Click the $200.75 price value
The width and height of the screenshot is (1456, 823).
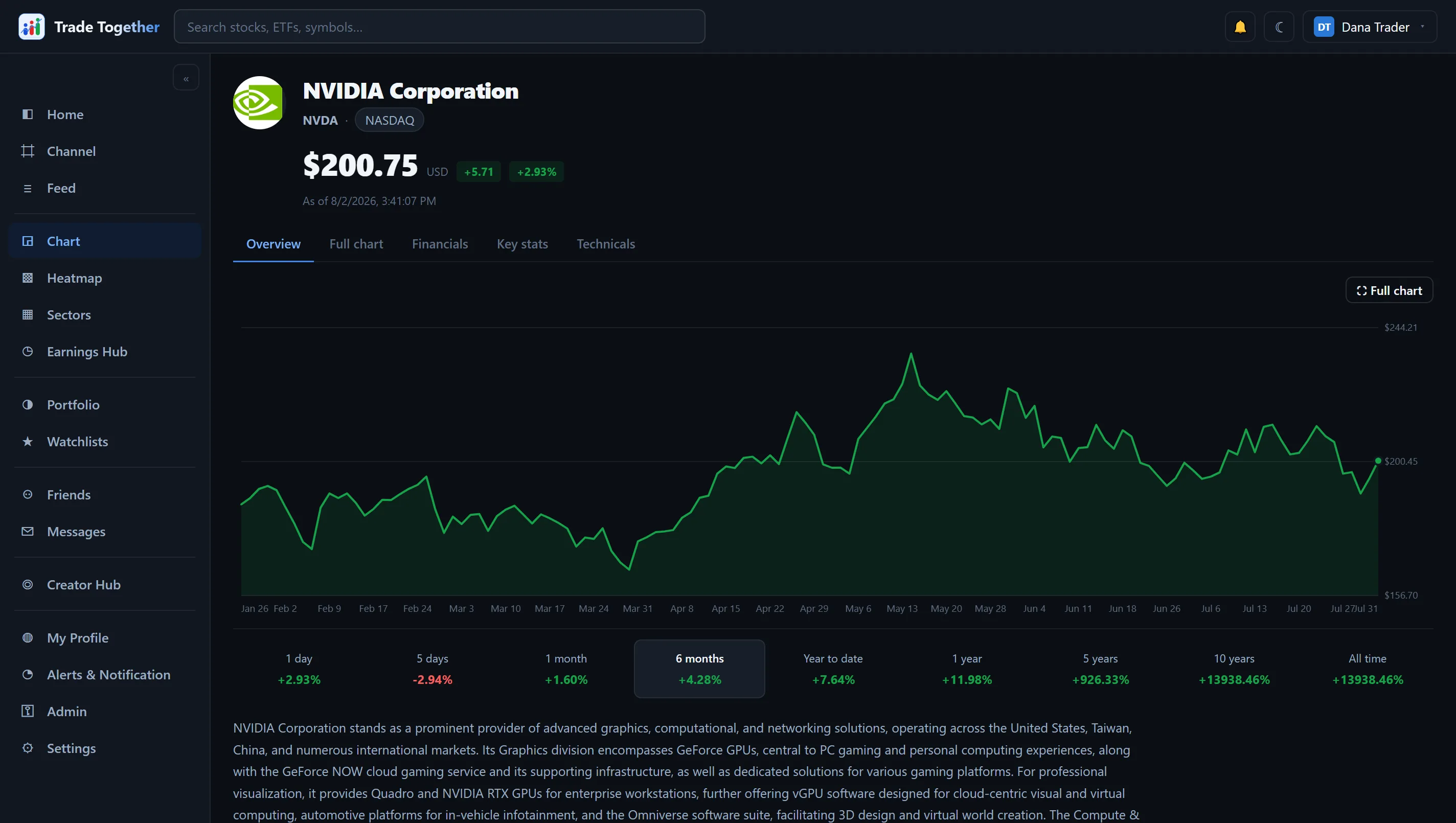[360, 166]
